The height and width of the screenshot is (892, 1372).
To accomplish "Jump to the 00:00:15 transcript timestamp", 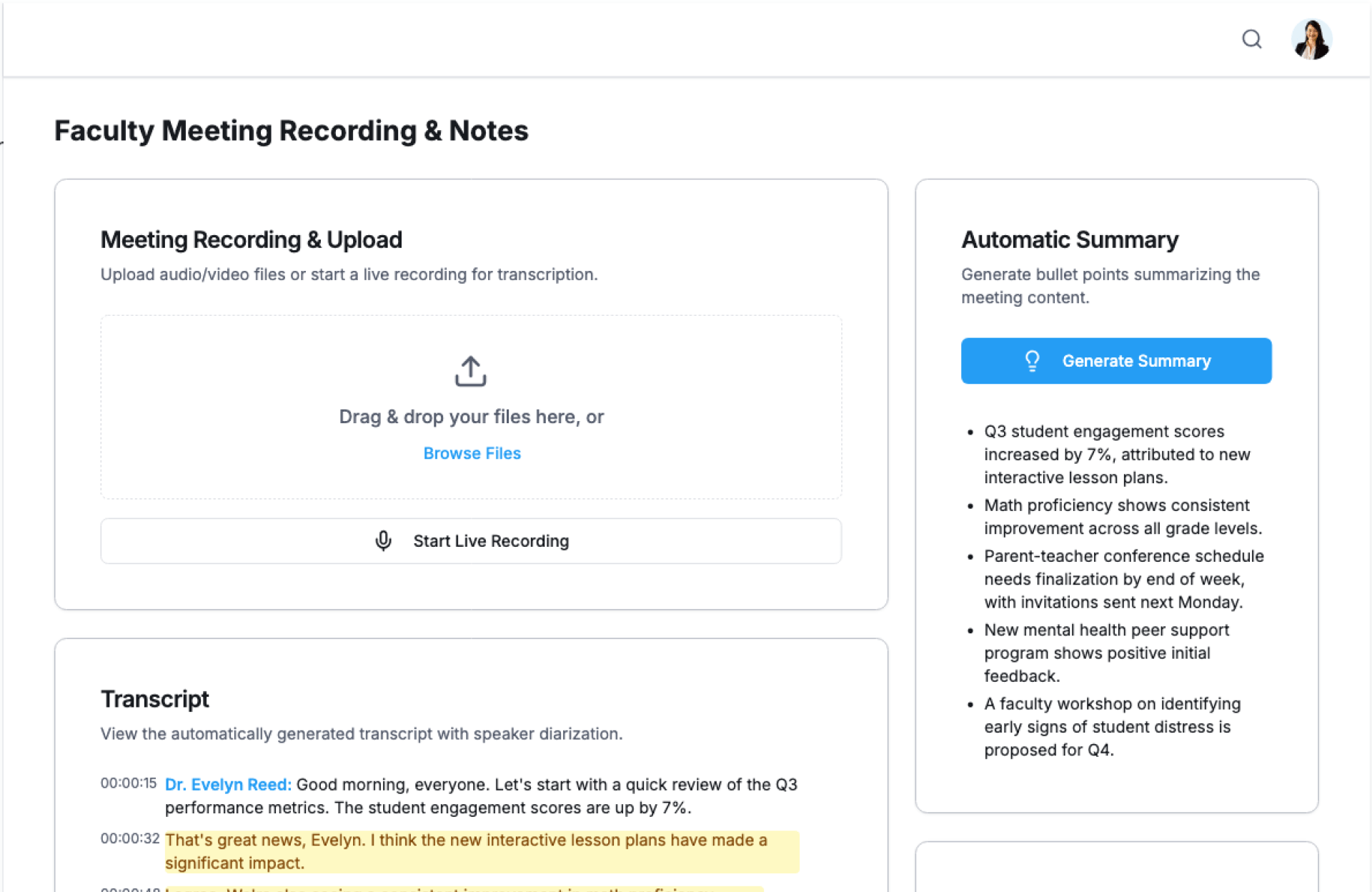I will click(128, 783).
